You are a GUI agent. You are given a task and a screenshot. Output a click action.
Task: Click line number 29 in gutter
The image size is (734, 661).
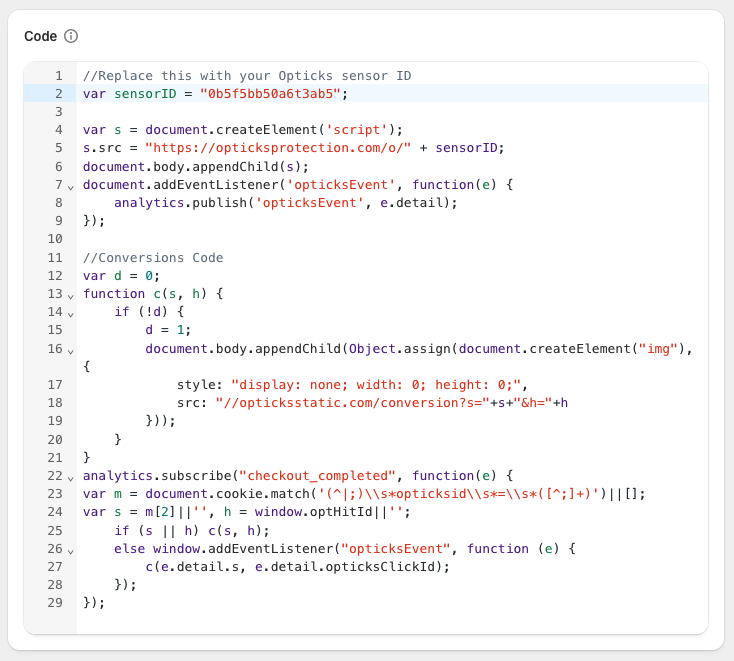(55, 602)
